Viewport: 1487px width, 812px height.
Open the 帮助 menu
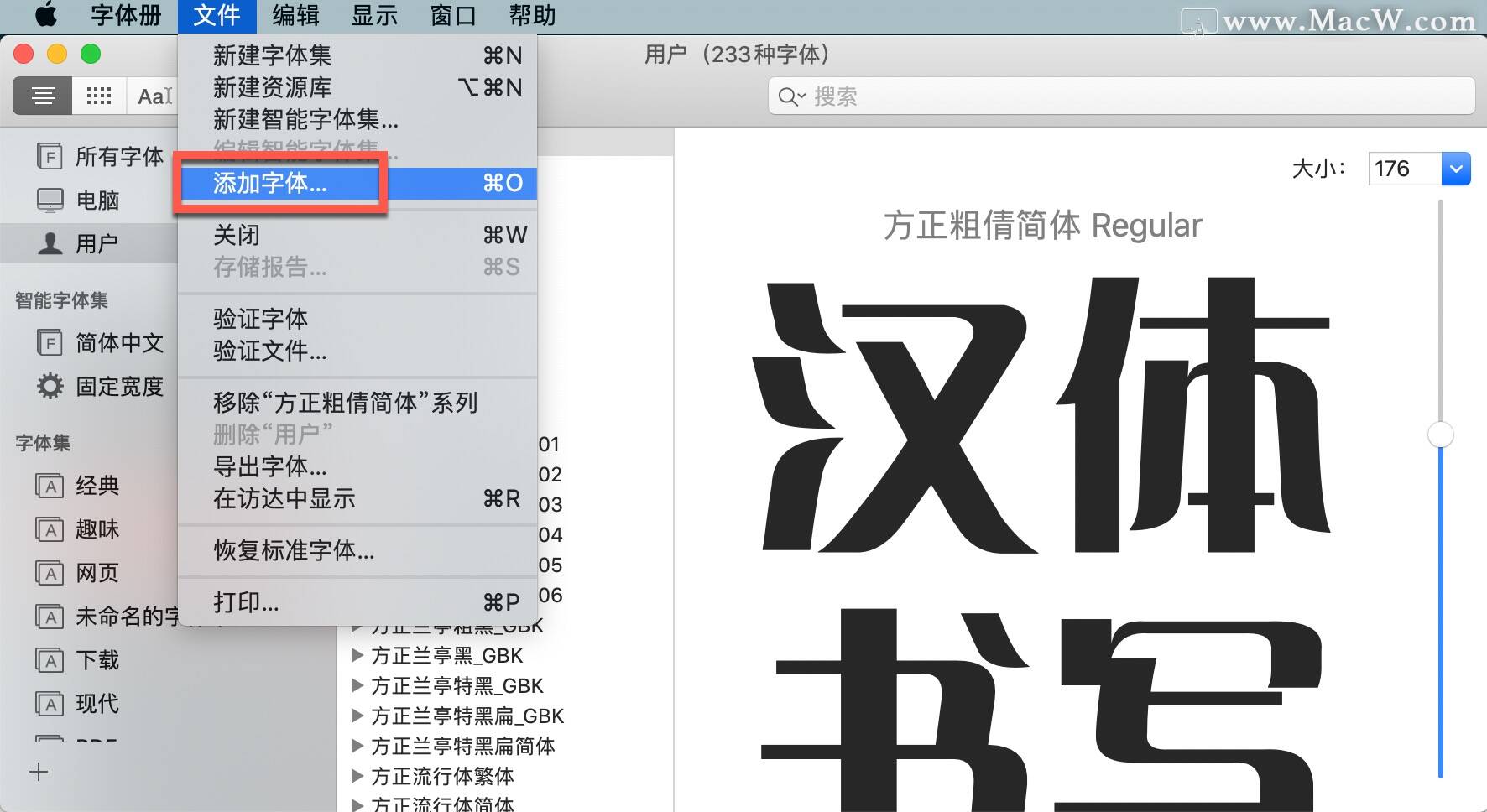pyautogui.click(x=532, y=15)
